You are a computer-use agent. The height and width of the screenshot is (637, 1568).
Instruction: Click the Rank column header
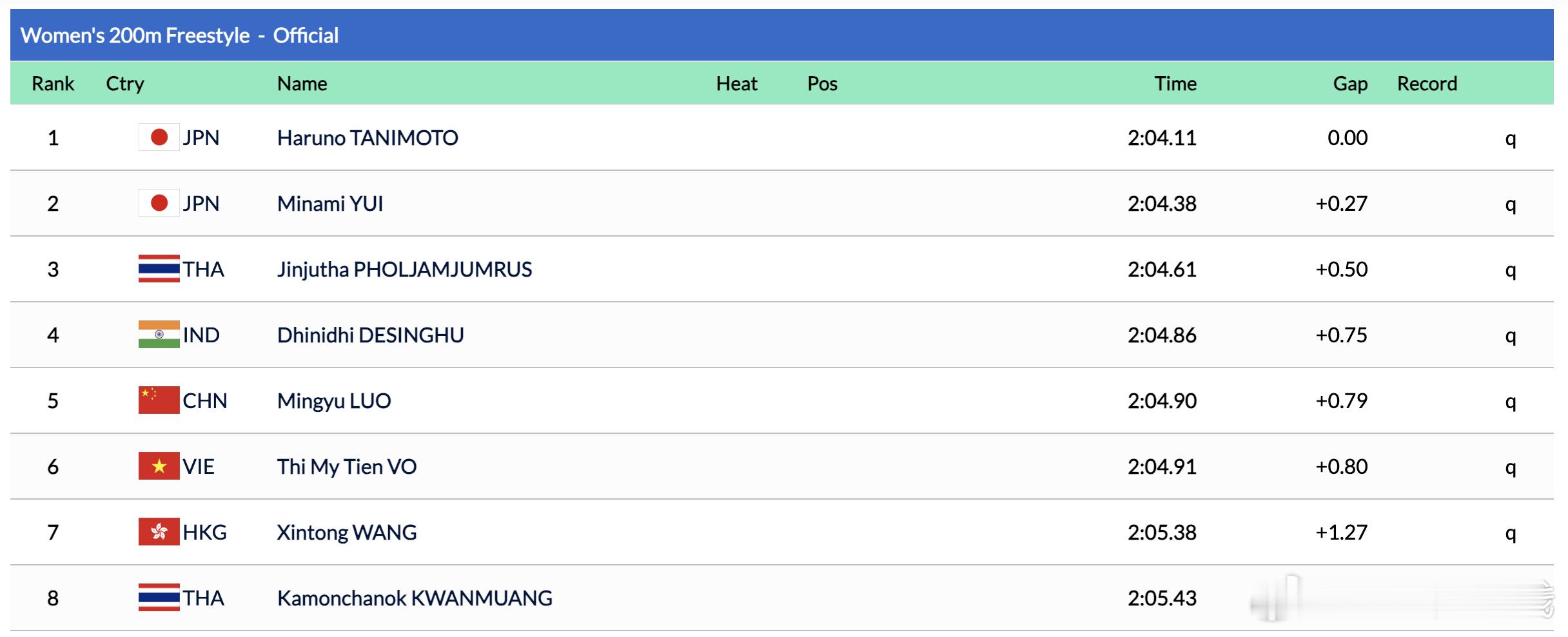coord(53,84)
